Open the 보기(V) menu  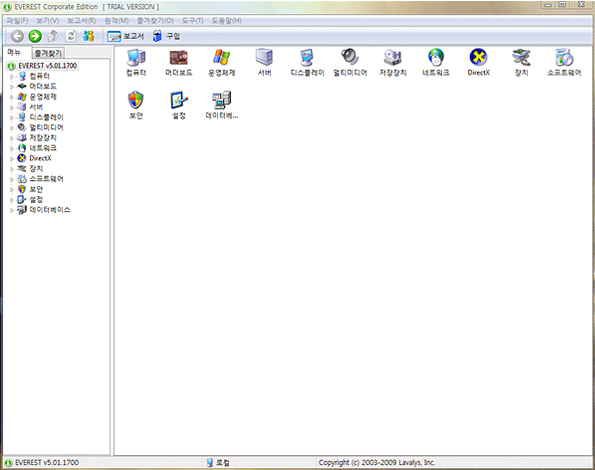pos(47,20)
